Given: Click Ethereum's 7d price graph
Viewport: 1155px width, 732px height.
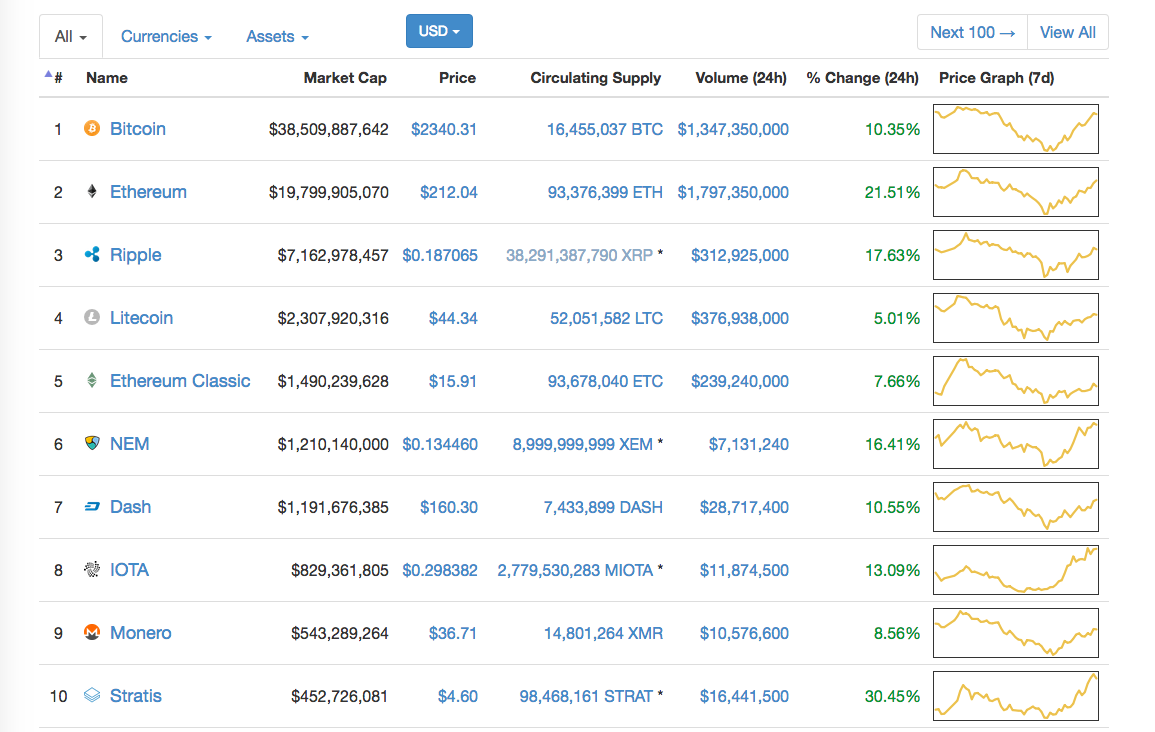Looking at the screenshot, I should coord(1016,191).
